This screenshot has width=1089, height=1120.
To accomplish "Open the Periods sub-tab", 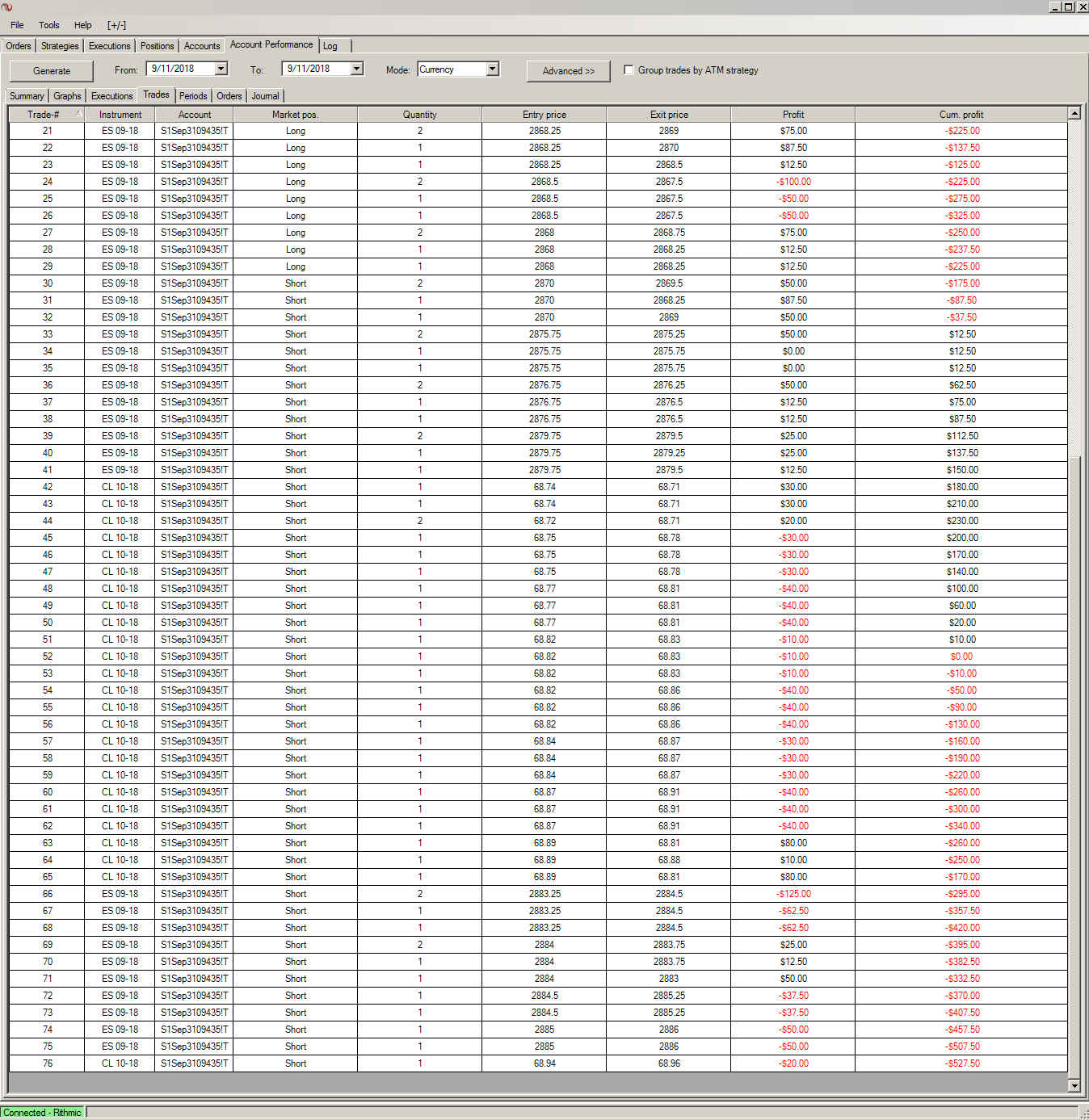I will 193,96.
